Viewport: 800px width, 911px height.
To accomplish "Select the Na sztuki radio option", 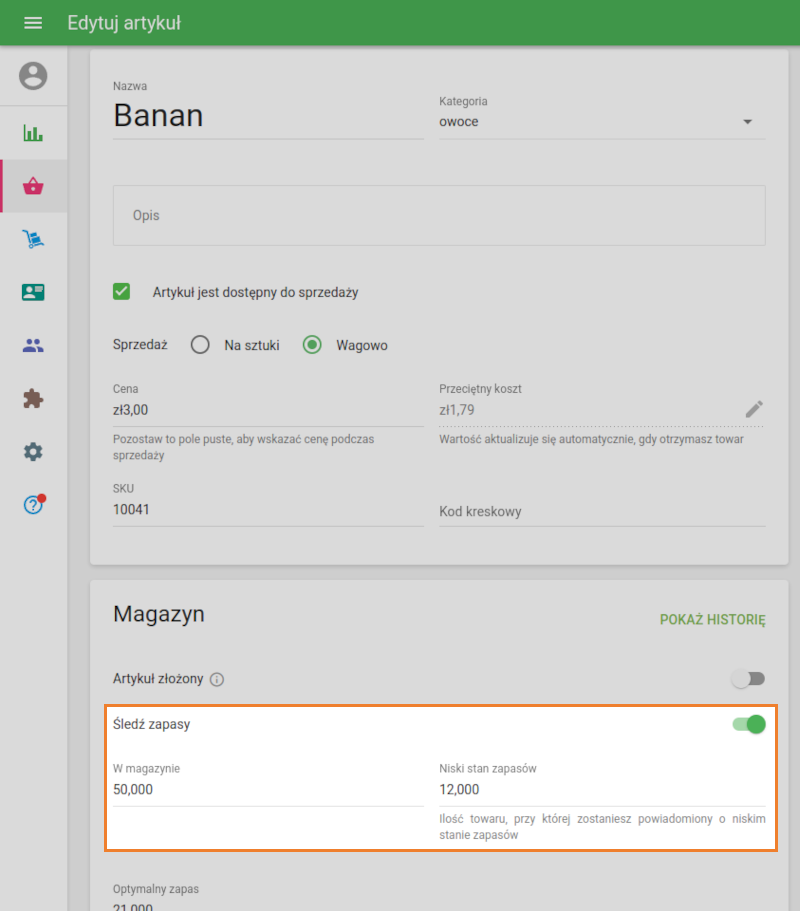I will click(200, 345).
